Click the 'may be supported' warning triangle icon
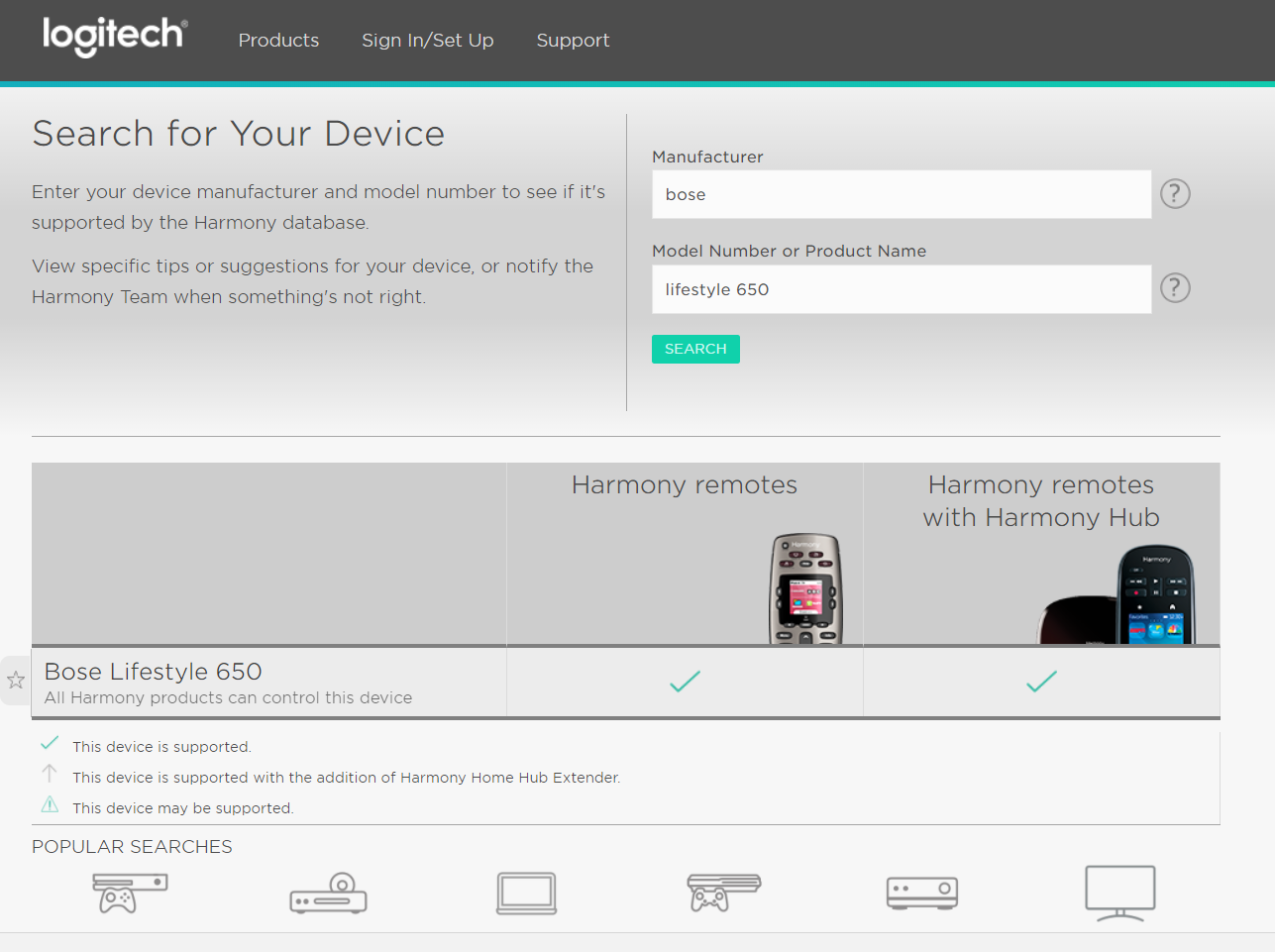 pyautogui.click(x=50, y=804)
